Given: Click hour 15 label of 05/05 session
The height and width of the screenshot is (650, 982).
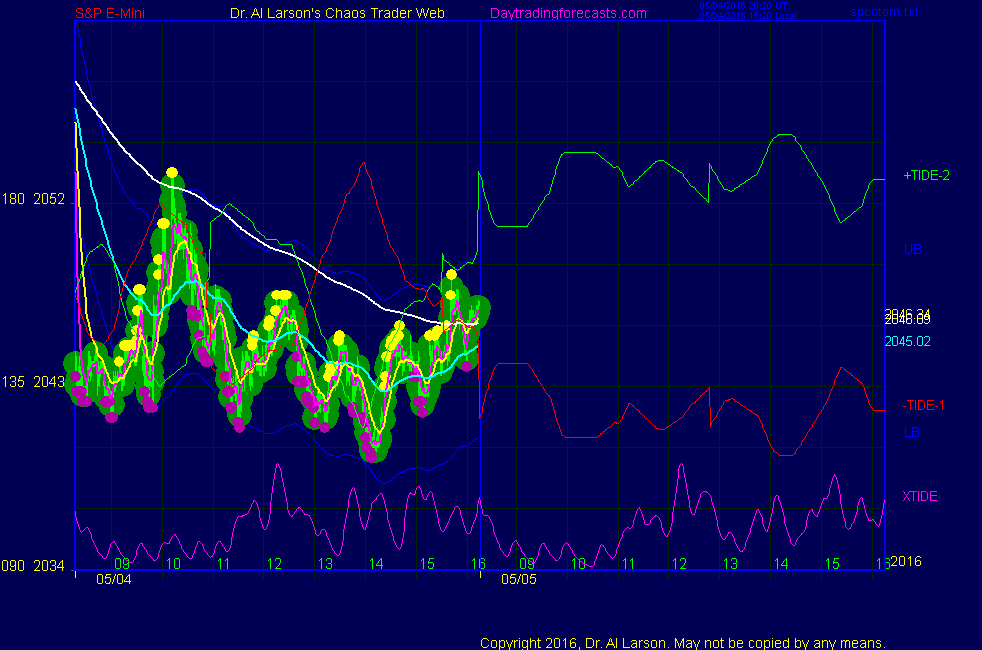Looking at the screenshot, I should tap(832, 564).
